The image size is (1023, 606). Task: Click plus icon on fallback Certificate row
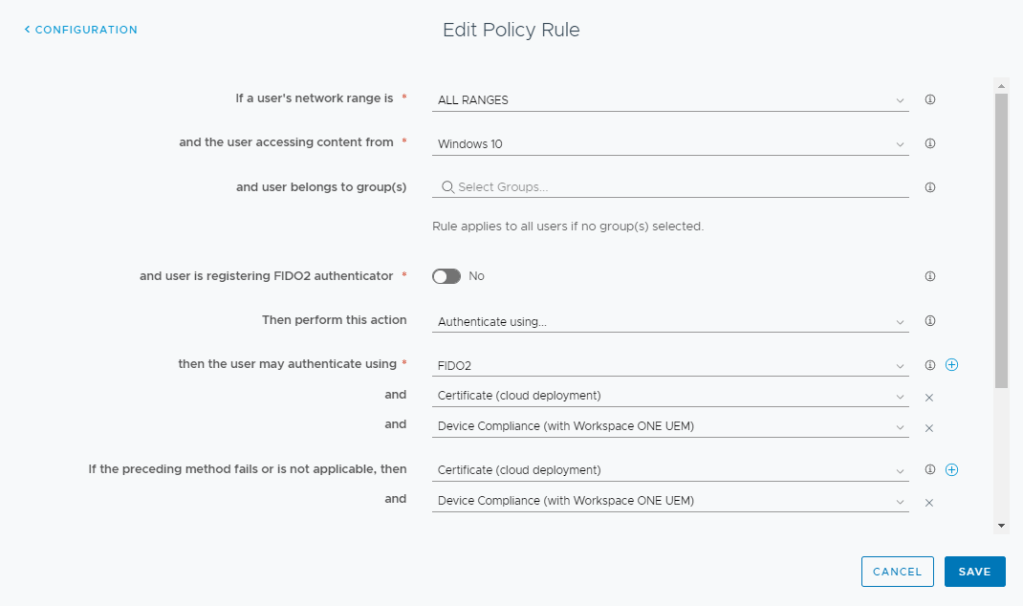951,470
